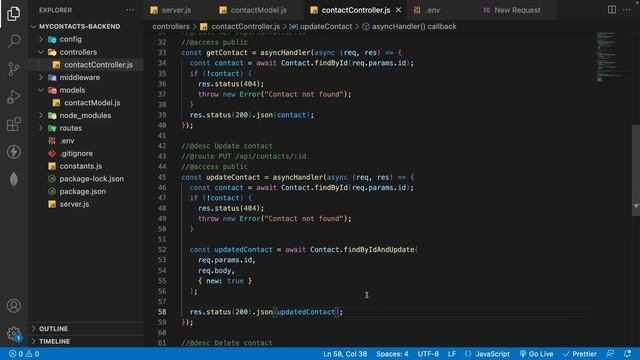640x360 pixels.
Task: Open the Run and Debug view
Action: coord(13,97)
